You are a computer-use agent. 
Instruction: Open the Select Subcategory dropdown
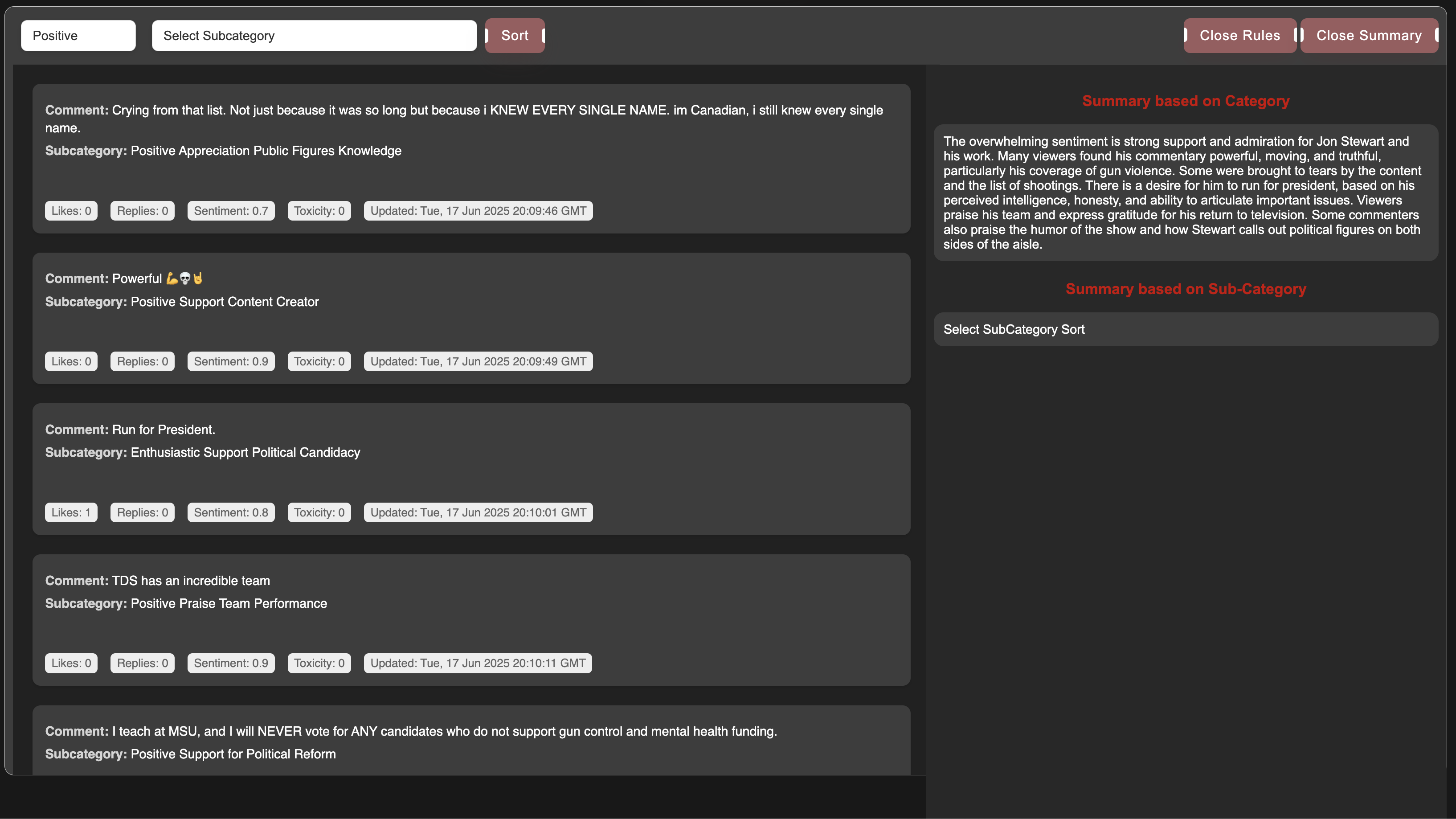[314, 36]
